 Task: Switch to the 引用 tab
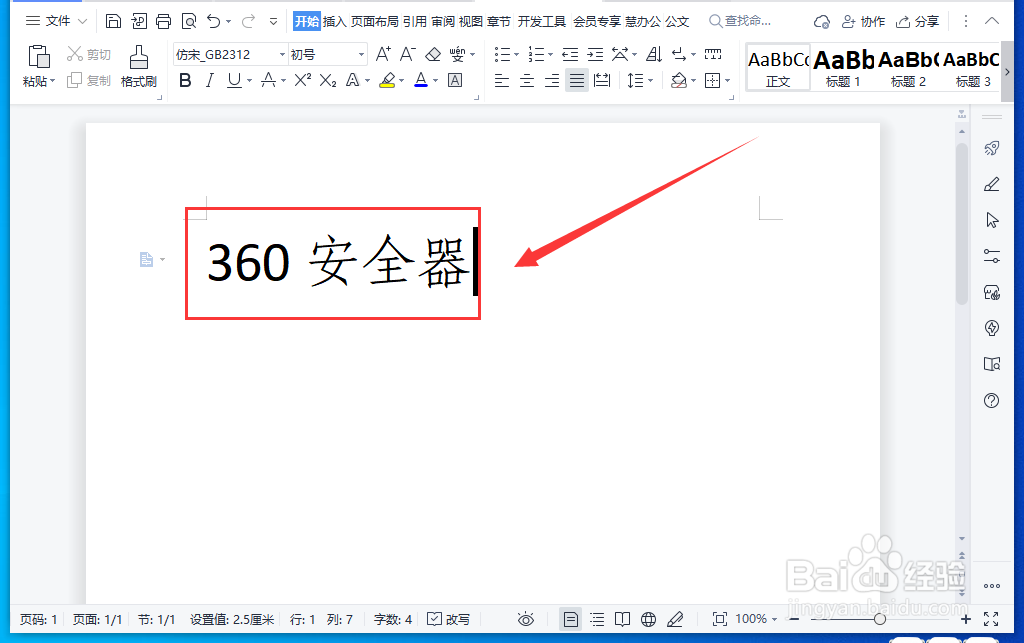[x=415, y=22]
